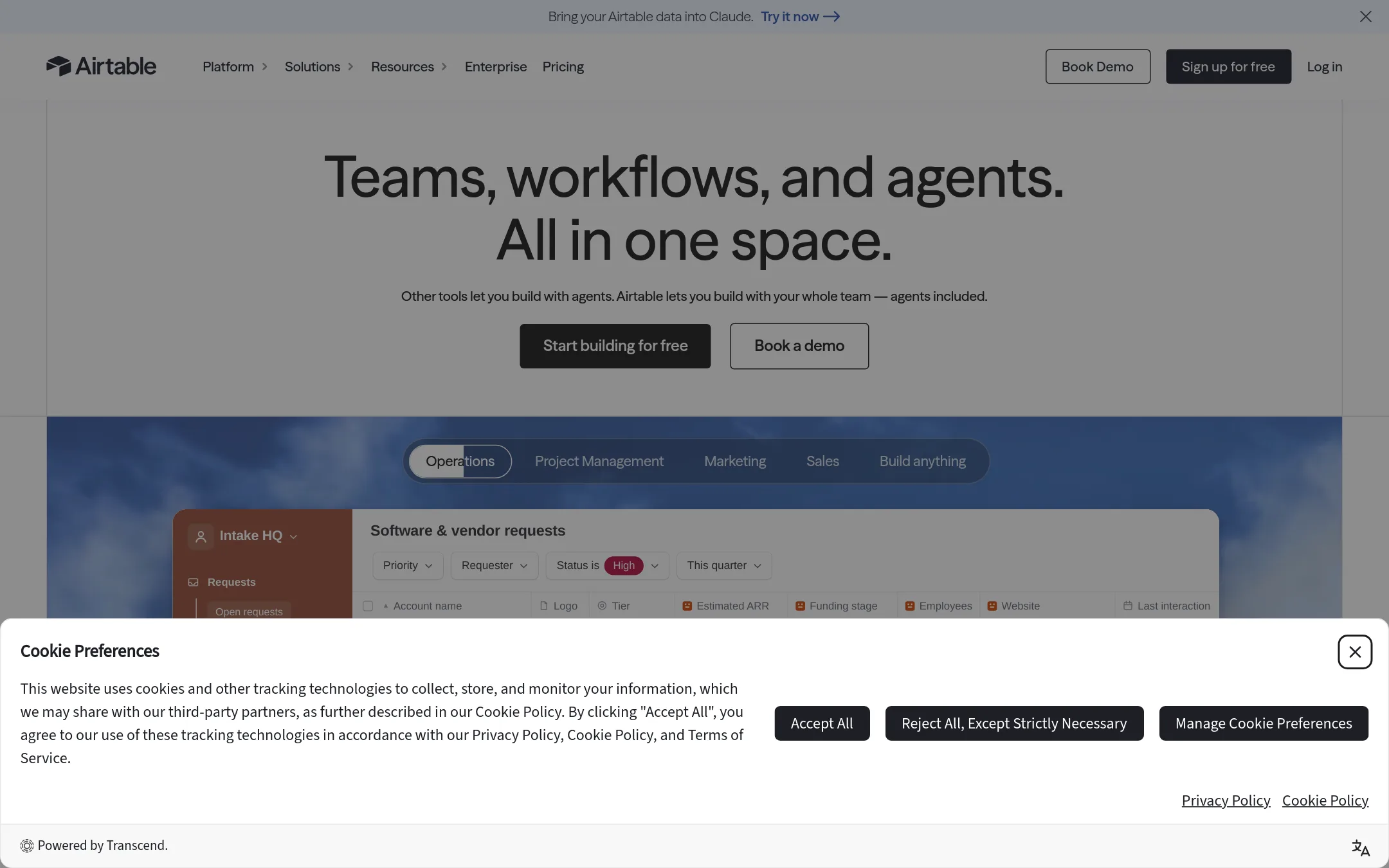The width and height of the screenshot is (1389, 868).
Task: Click the Book Demo header button
Action: tap(1098, 67)
